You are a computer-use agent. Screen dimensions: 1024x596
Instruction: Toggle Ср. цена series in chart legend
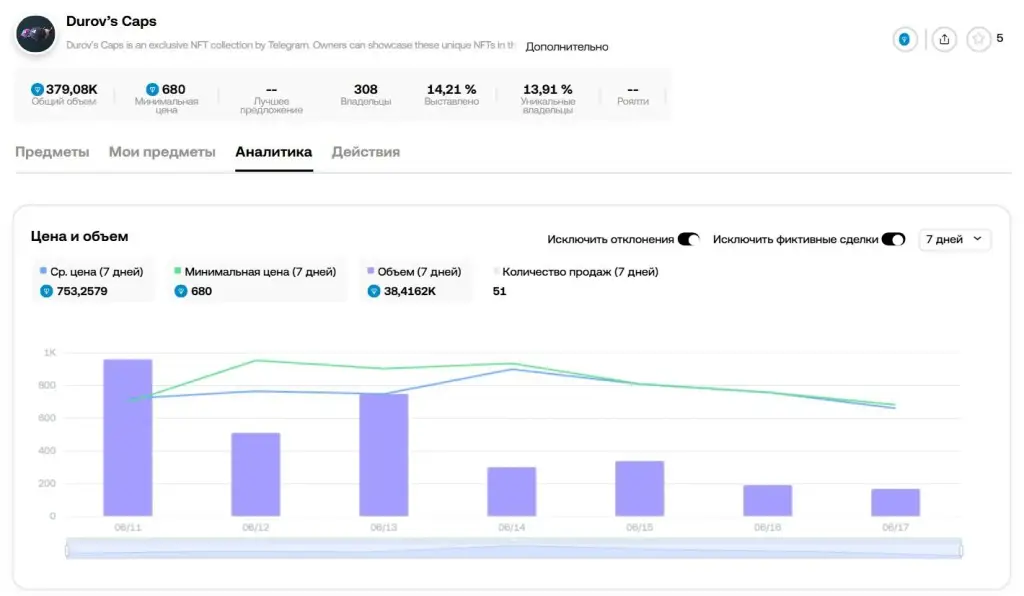coord(91,272)
